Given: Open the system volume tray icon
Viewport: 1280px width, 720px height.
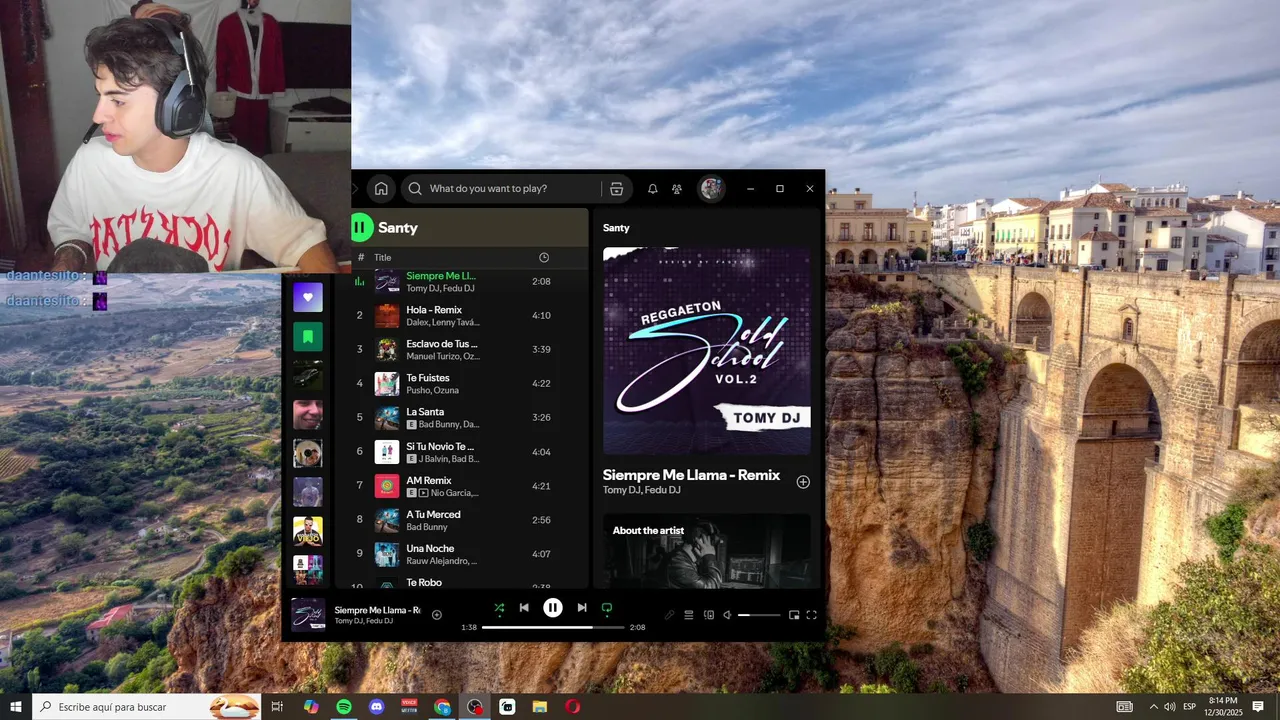Looking at the screenshot, I should (1170, 707).
